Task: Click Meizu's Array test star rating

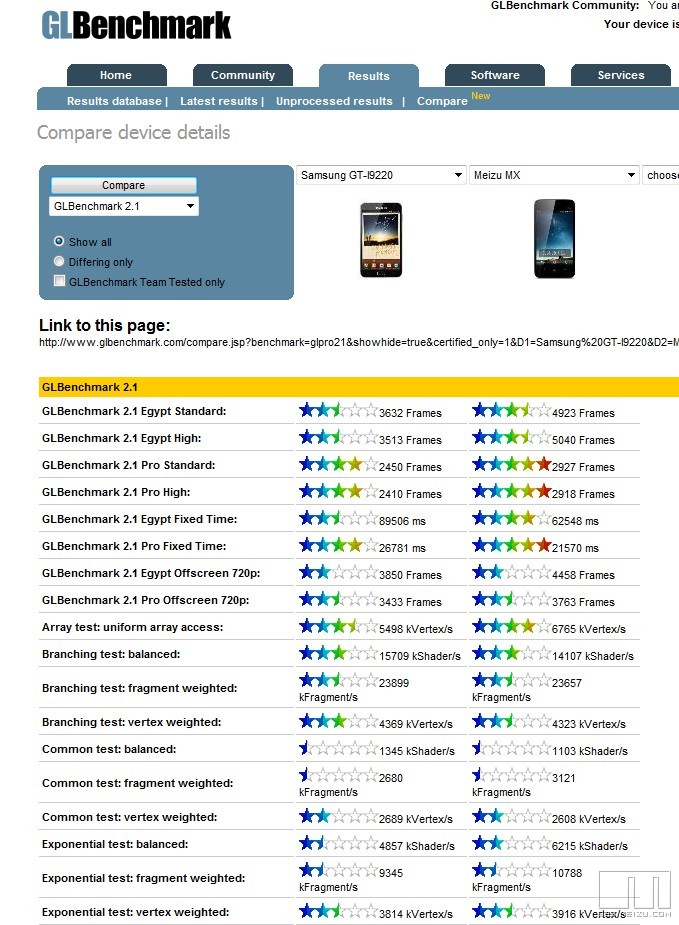Action: pyautogui.click(x=511, y=627)
